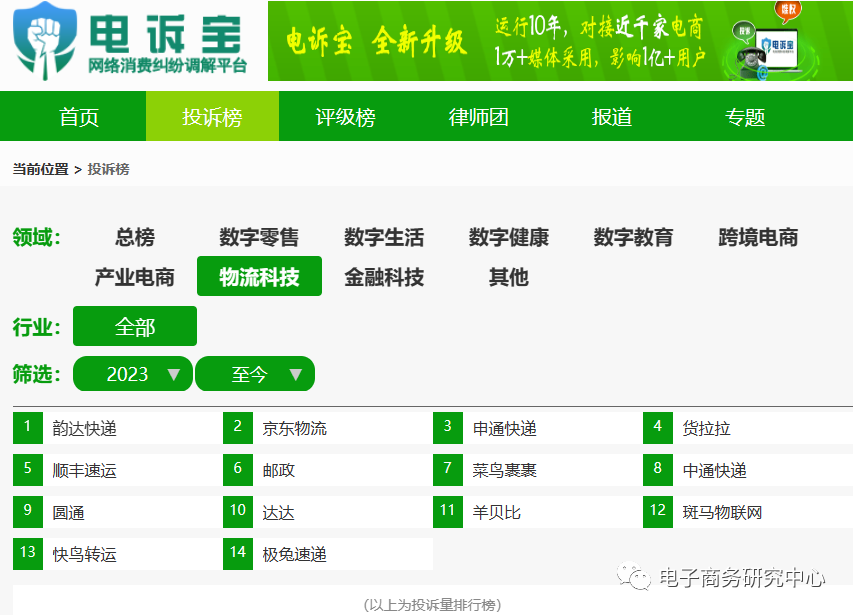Viewport: 853px width, 615px height.
Task: Click the telephone graphic in the banner
Action: coord(750,58)
